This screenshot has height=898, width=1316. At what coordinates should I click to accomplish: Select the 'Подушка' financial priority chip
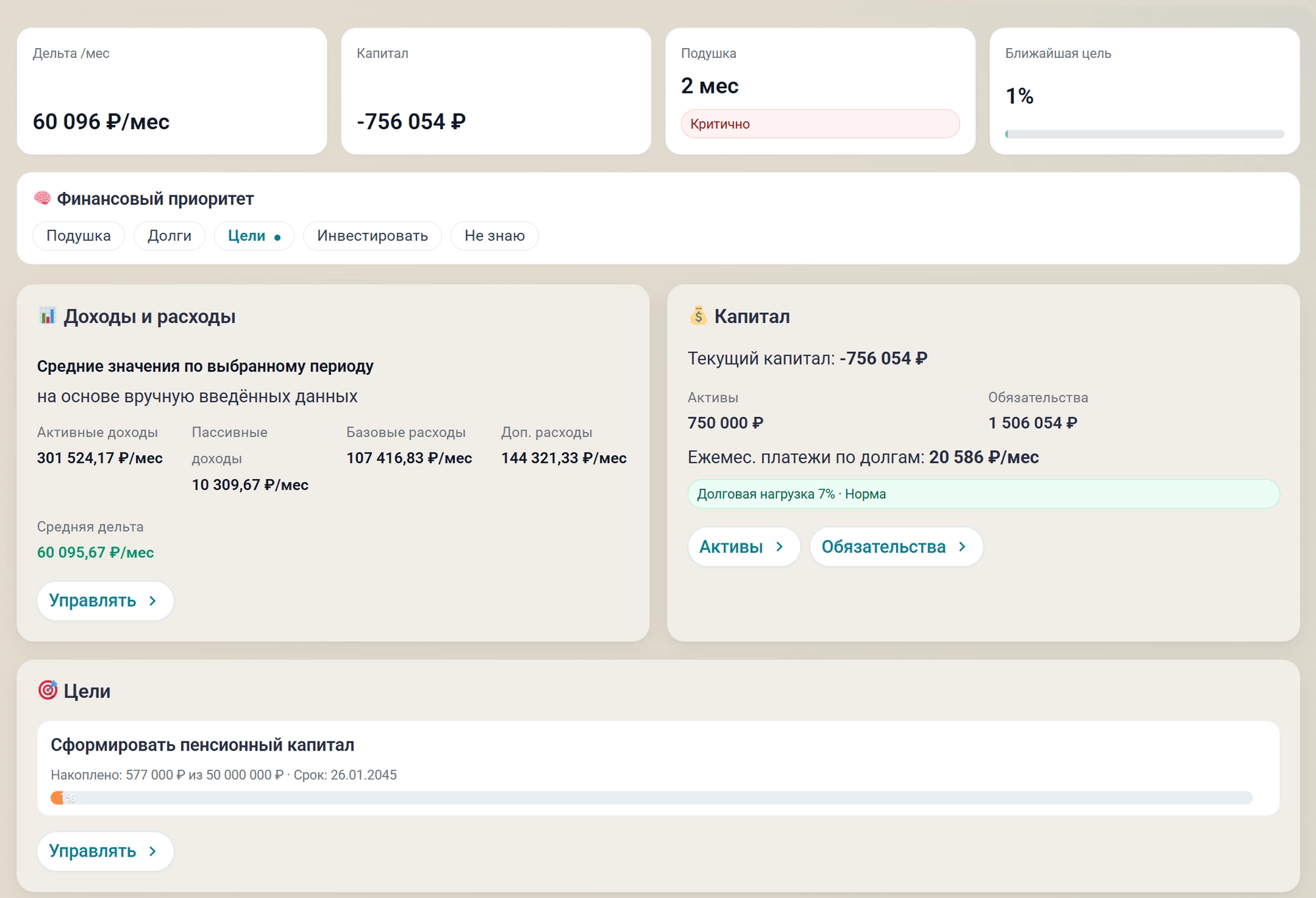coord(78,236)
